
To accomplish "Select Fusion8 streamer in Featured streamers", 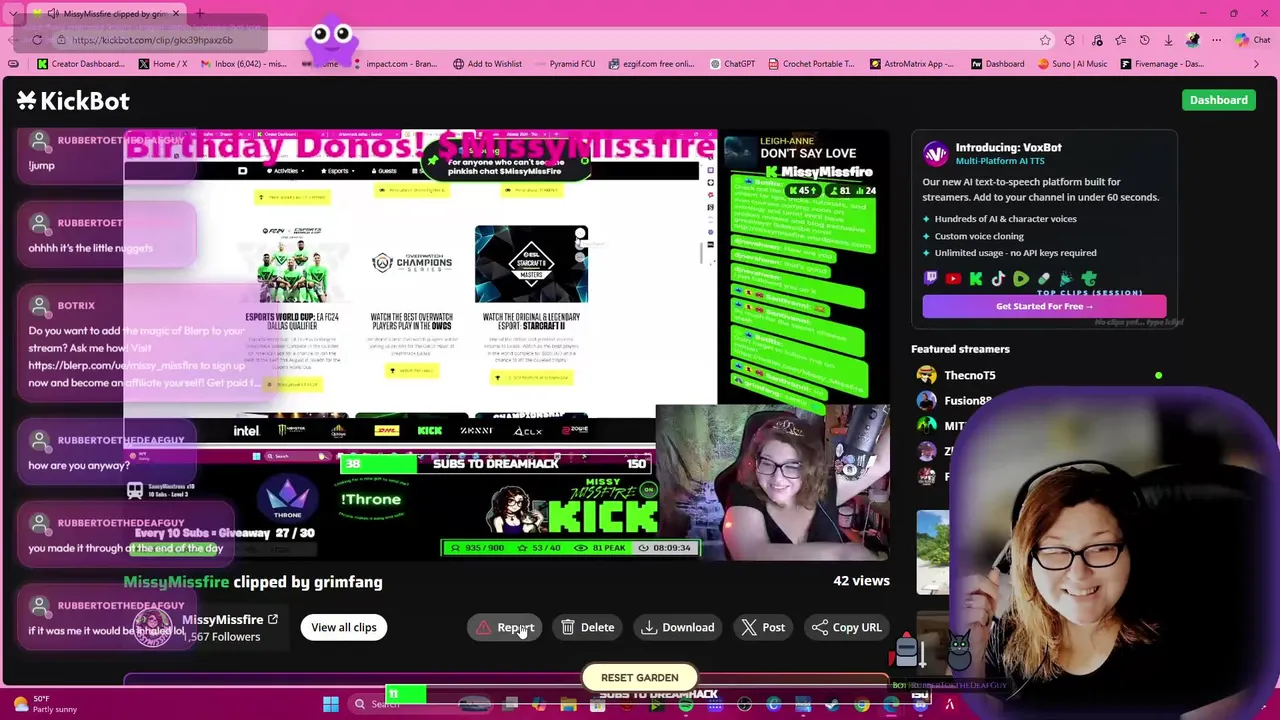I will pos(967,400).
